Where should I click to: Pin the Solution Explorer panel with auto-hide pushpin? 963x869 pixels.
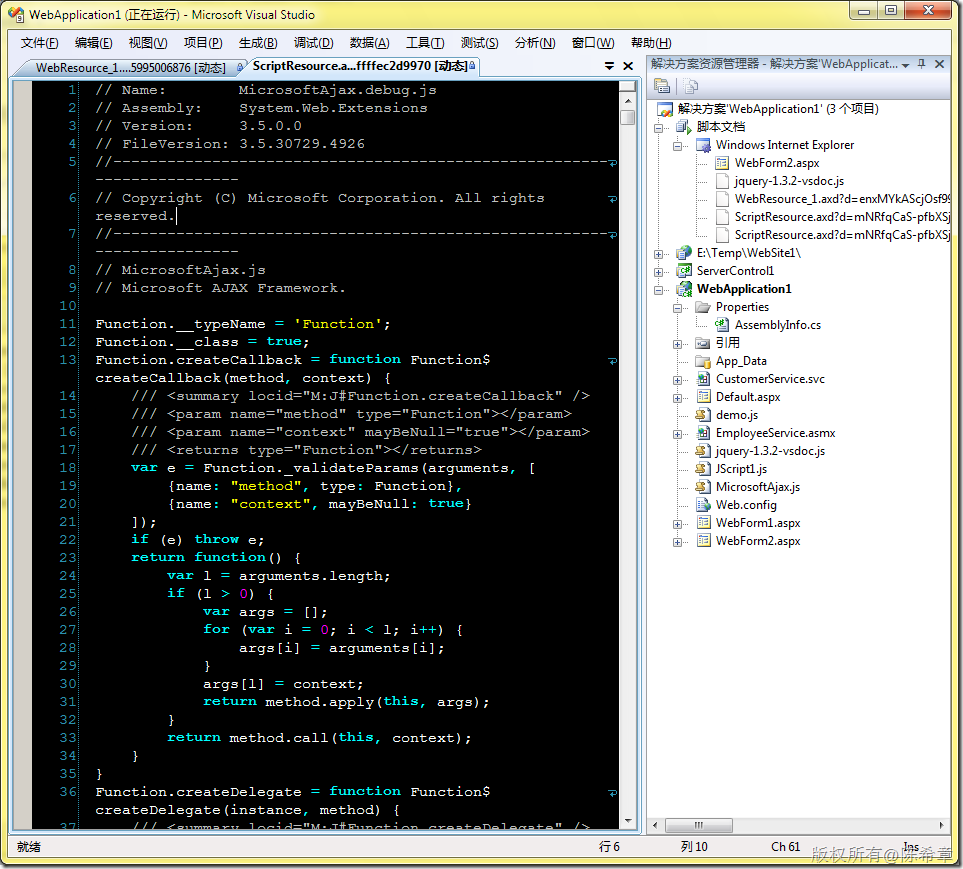[921, 64]
